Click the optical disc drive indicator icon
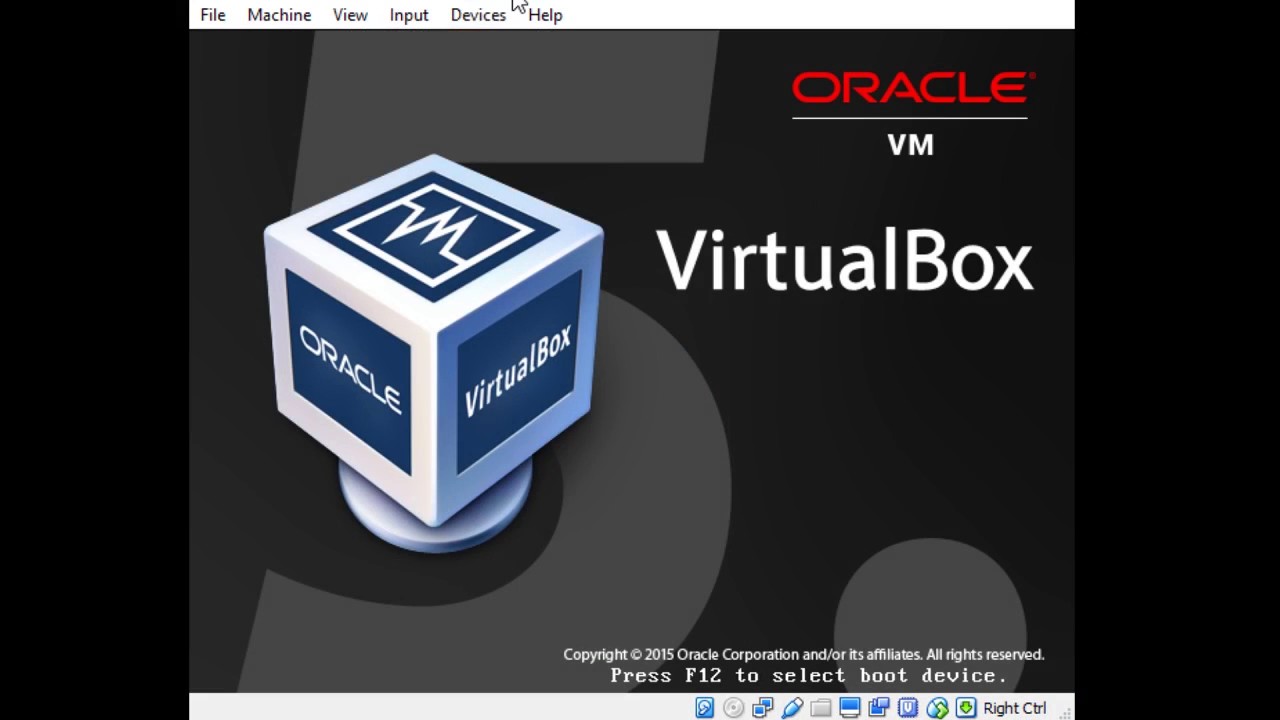Screen dimensions: 1280x720 [x=734, y=708]
